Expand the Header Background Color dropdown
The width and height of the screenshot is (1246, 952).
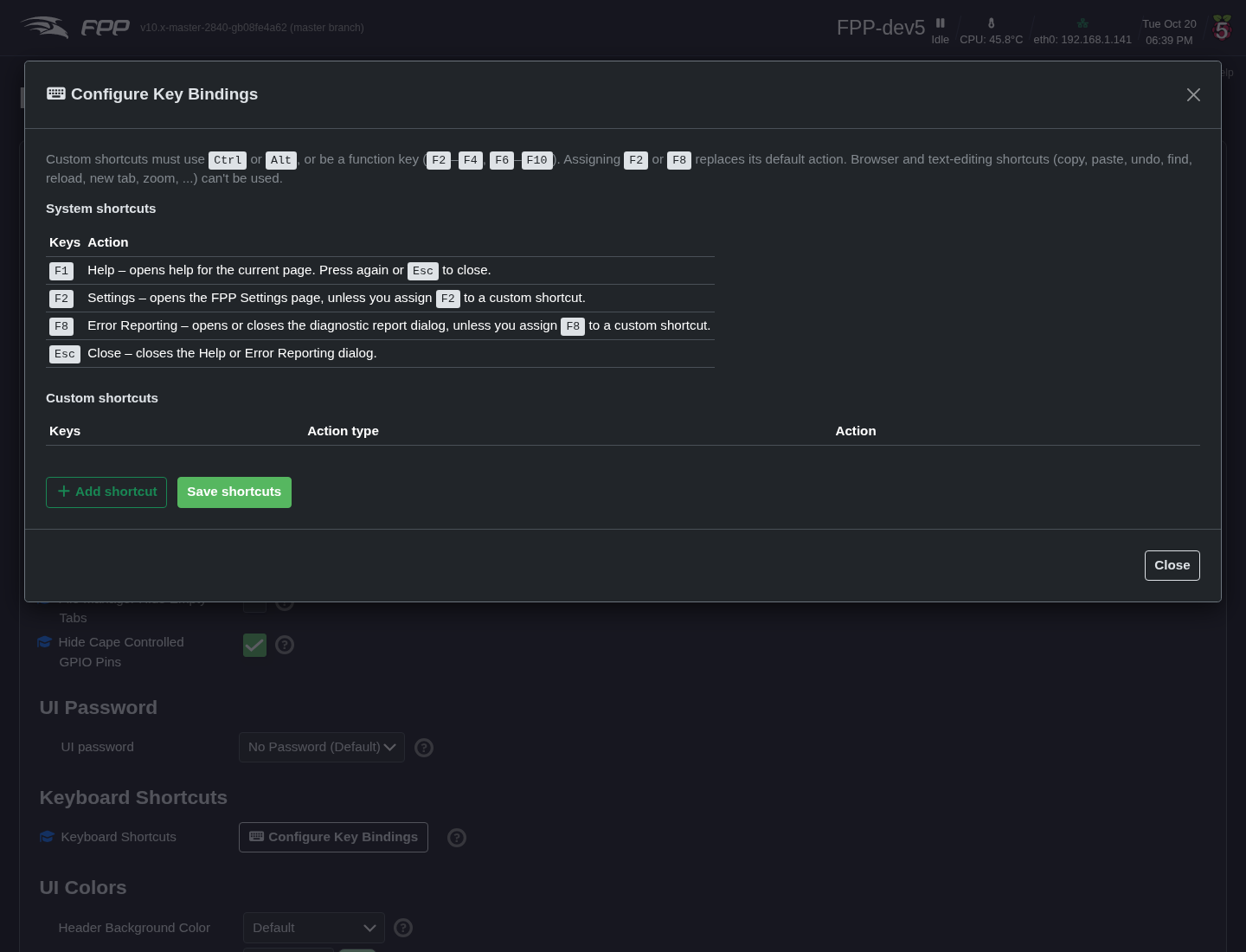[x=314, y=928]
